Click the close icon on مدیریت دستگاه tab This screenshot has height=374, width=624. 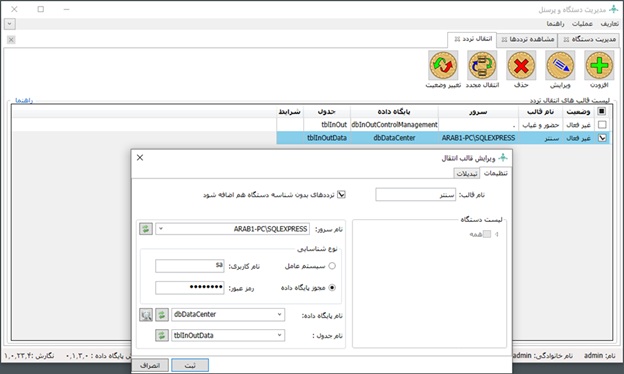click(566, 39)
